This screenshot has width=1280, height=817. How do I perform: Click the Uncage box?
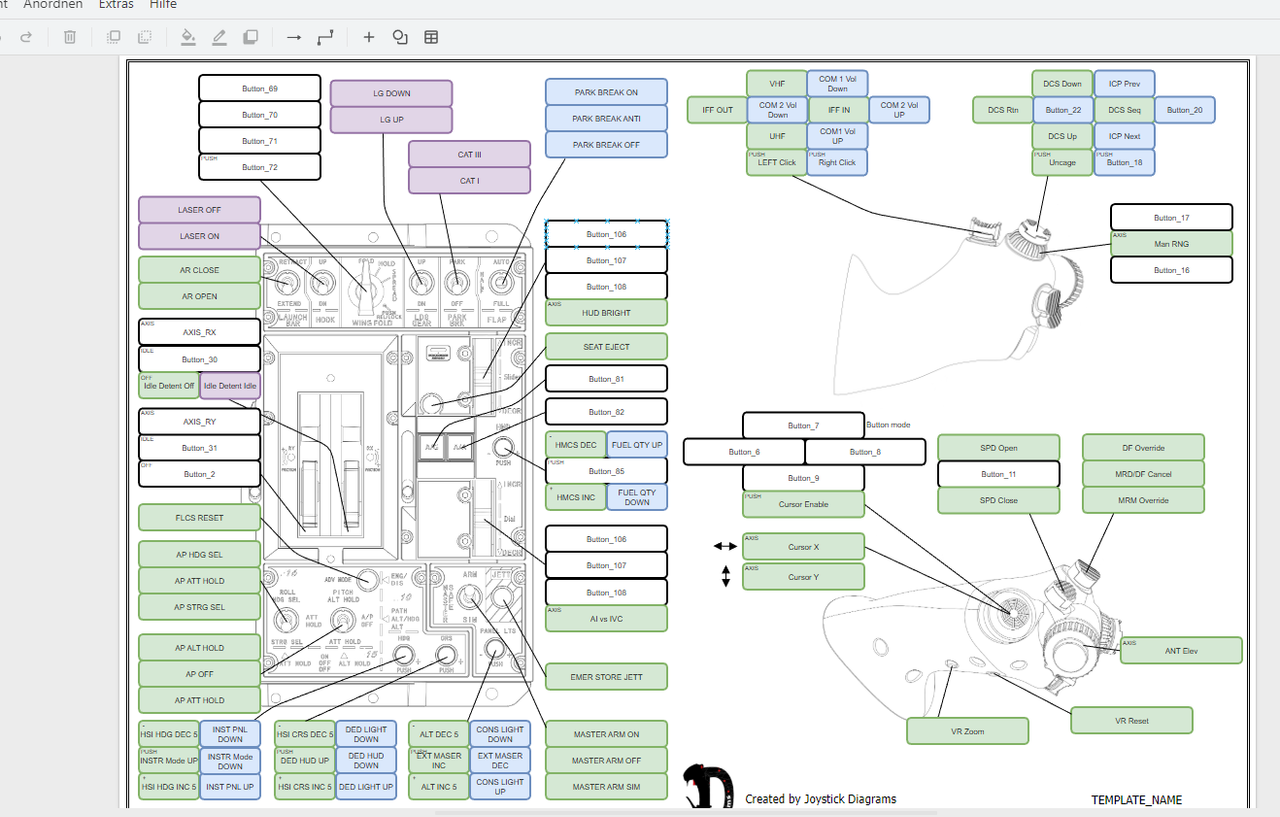1063,162
